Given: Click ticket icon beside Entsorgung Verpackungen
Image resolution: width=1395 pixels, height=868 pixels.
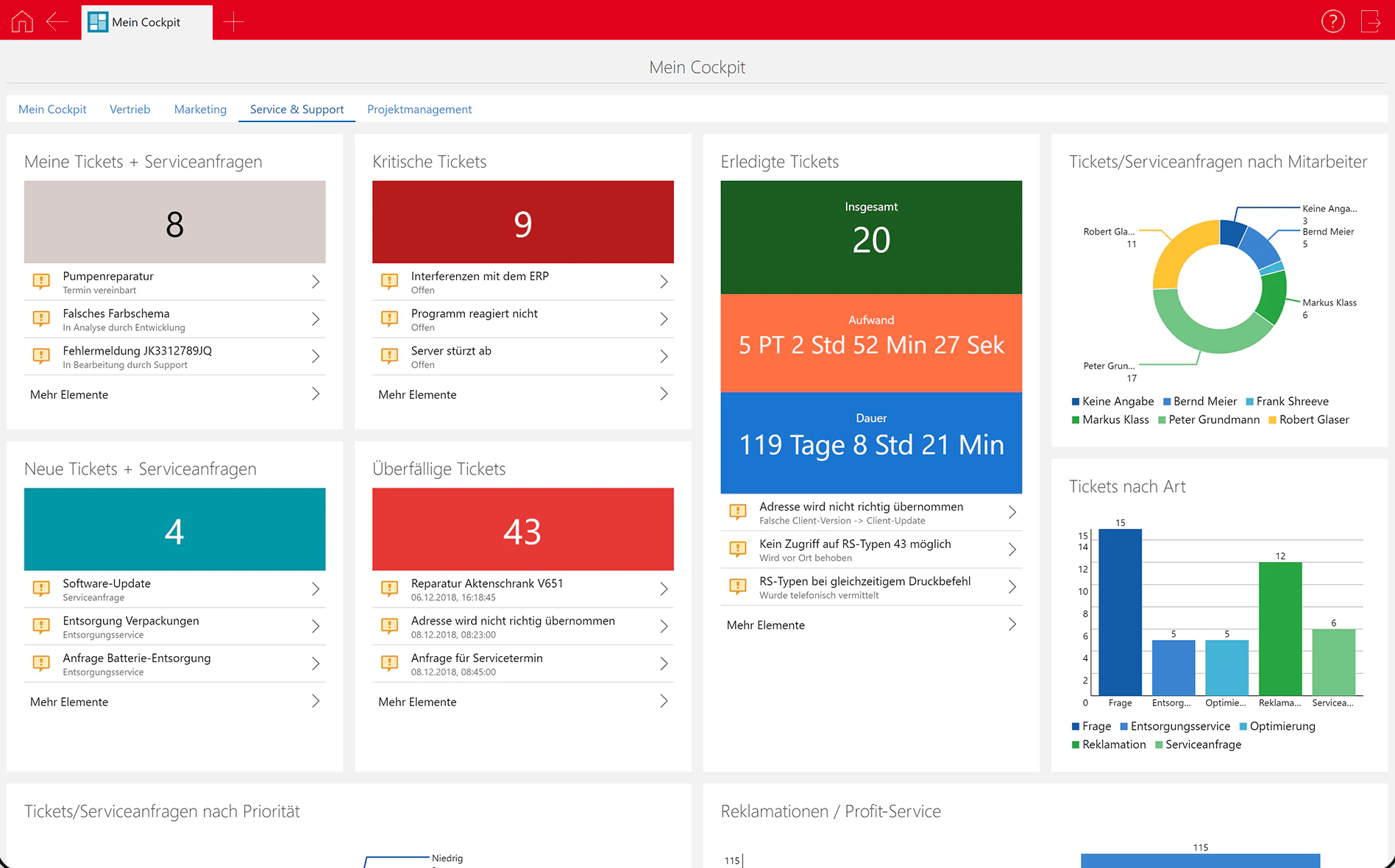Looking at the screenshot, I should [42, 626].
